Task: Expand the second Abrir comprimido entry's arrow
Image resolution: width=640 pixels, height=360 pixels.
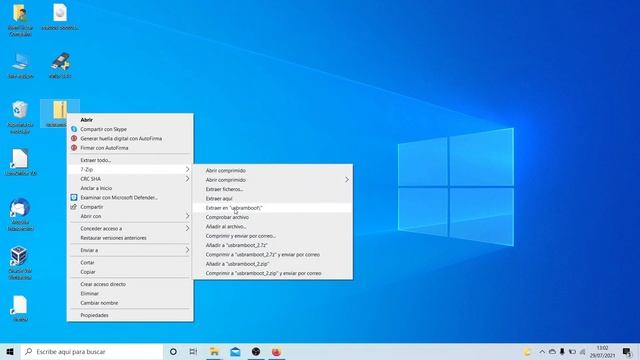Action: click(x=347, y=180)
